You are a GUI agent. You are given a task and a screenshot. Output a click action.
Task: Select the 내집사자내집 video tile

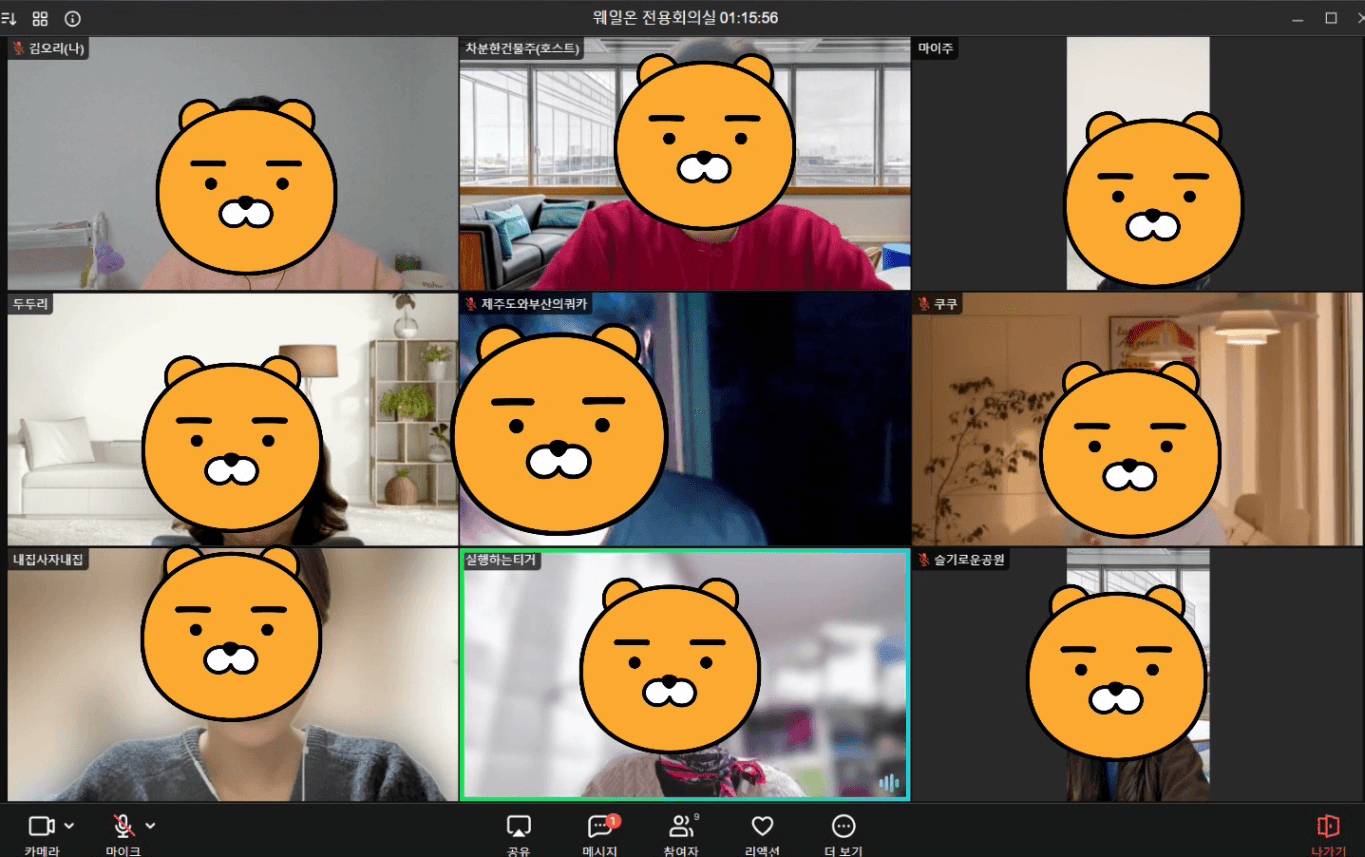pyautogui.click(x=232, y=675)
